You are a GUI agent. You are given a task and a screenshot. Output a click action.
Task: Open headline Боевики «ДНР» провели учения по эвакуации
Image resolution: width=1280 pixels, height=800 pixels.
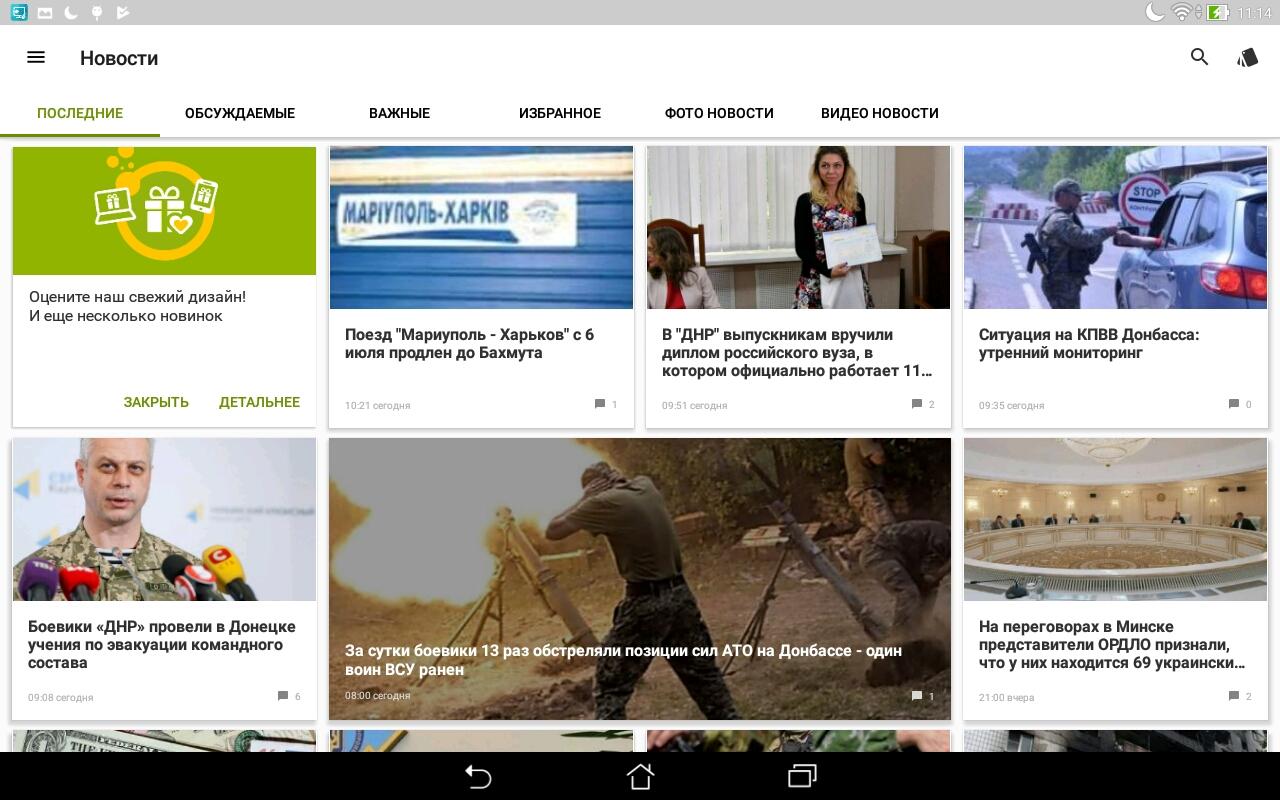(162, 644)
